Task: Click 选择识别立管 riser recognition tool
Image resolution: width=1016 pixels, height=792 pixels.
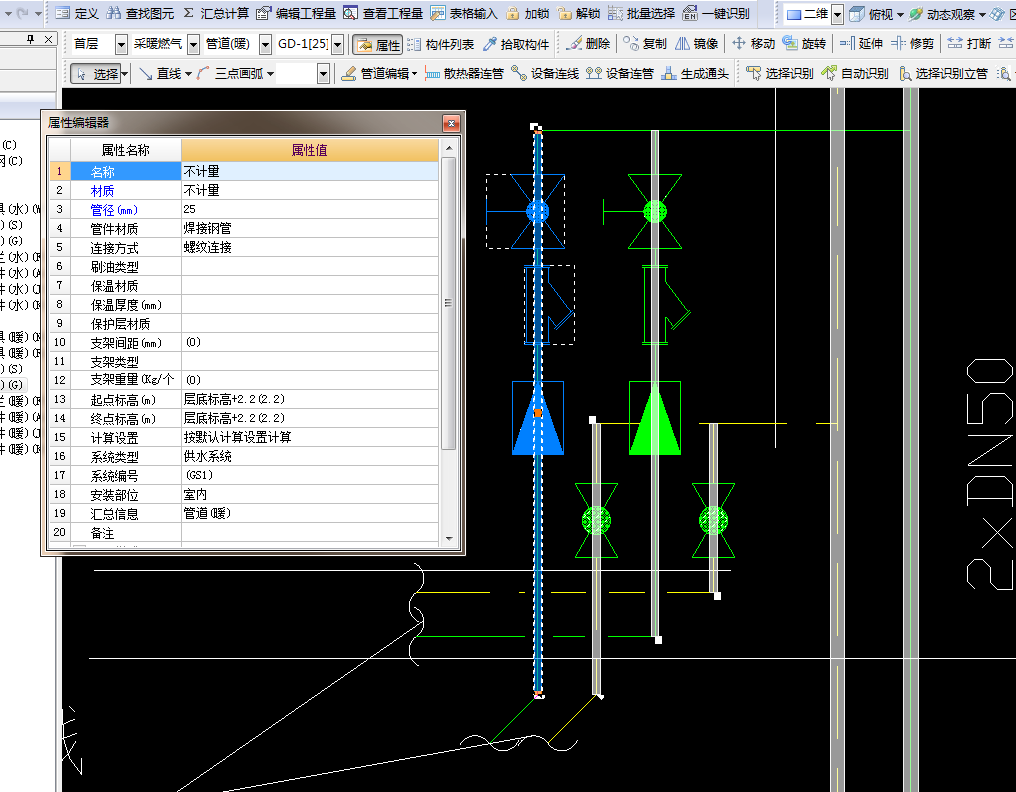Action: 943,74
